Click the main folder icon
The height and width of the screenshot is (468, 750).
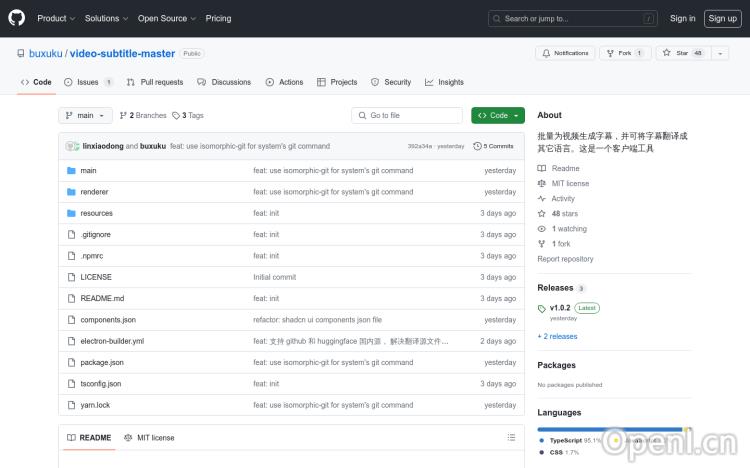(x=71, y=171)
